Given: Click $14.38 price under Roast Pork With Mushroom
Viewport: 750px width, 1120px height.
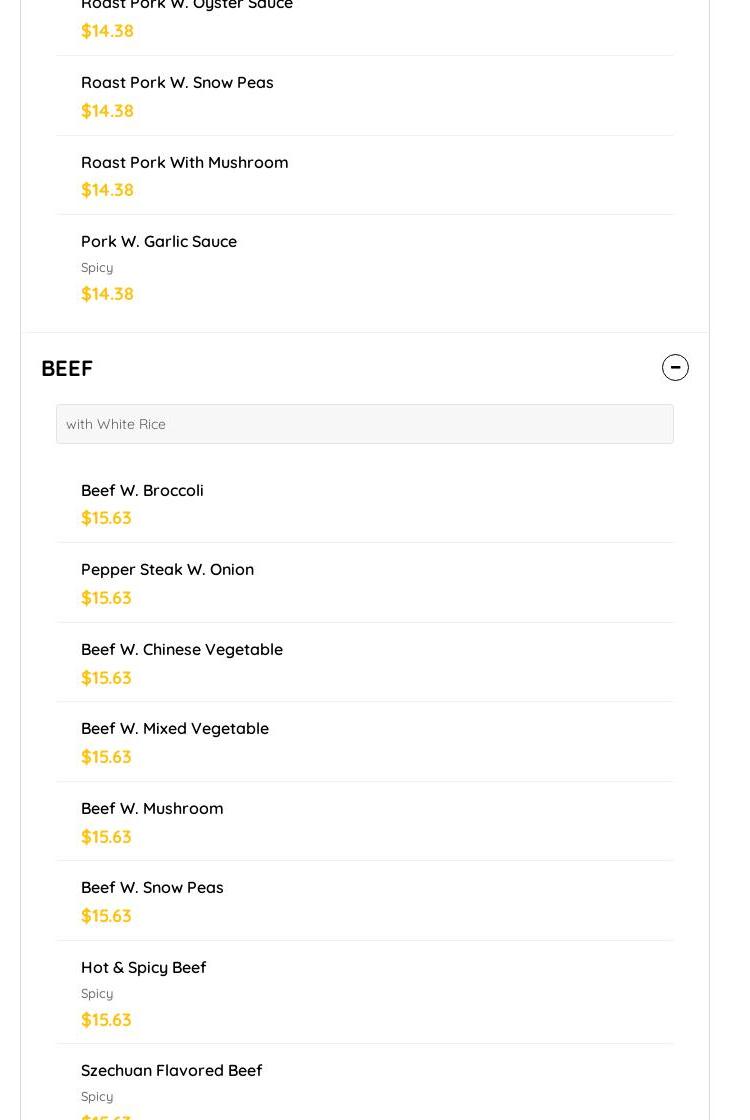Looking at the screenshot, I should [107, 190].
